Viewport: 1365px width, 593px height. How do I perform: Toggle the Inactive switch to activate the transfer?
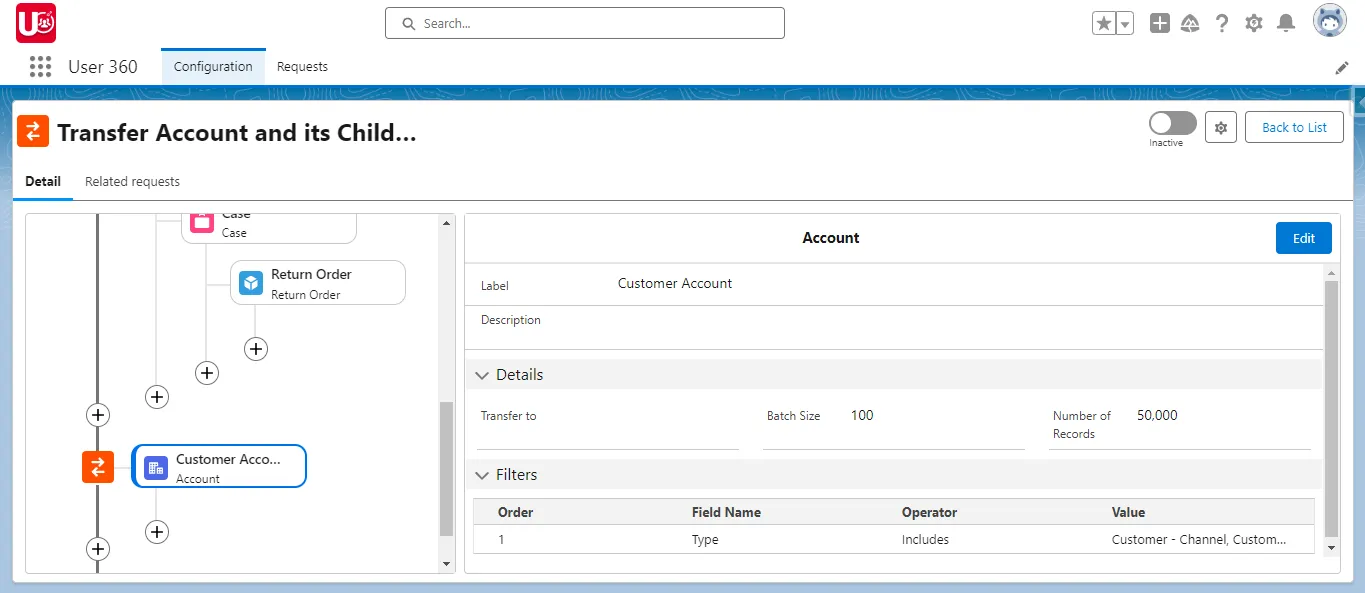pos(1171,123)
